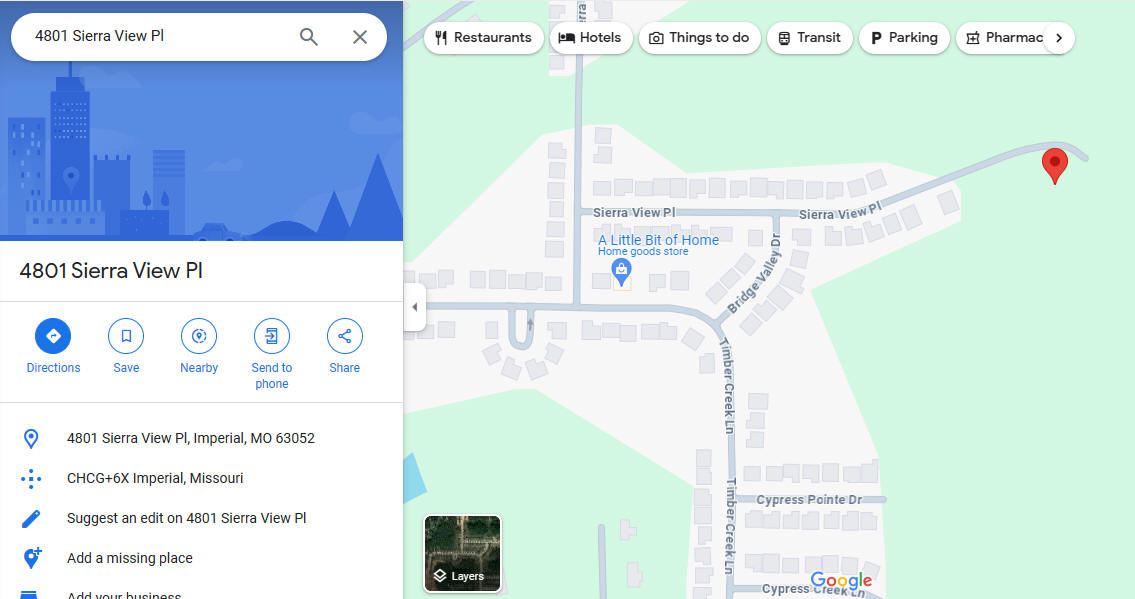Click the Cypress Pointe Dr street label
The image size is (1135, 599).
click(x=809, y=500)
